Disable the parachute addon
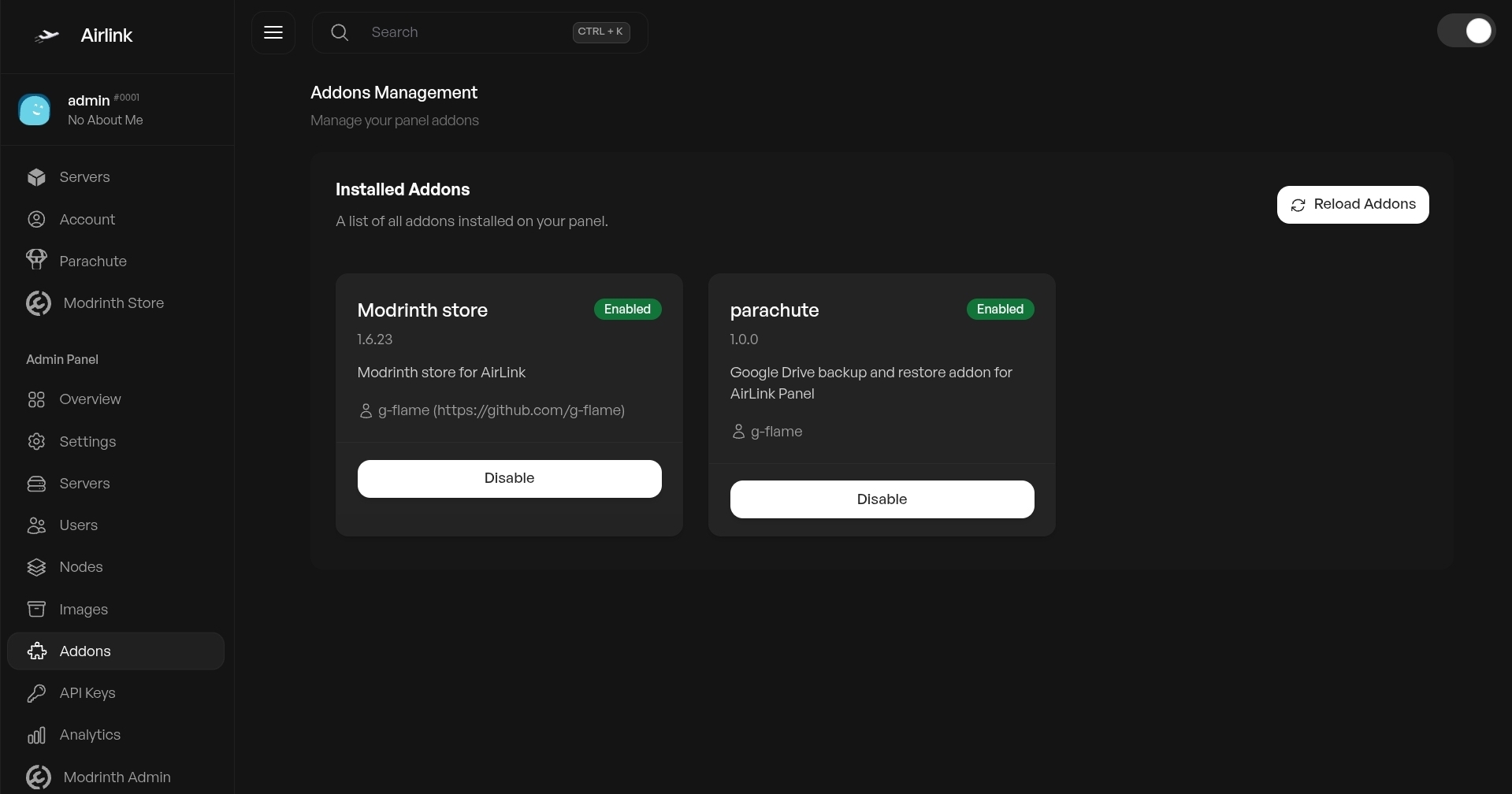Screen dimensions: 1512x794 pyautogui.click(x=882, y=499)
